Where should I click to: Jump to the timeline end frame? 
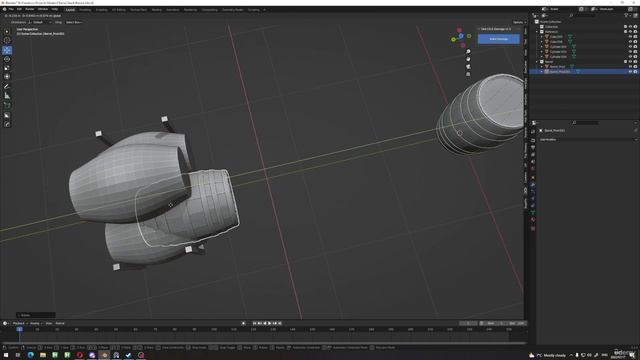coord(280,323)
